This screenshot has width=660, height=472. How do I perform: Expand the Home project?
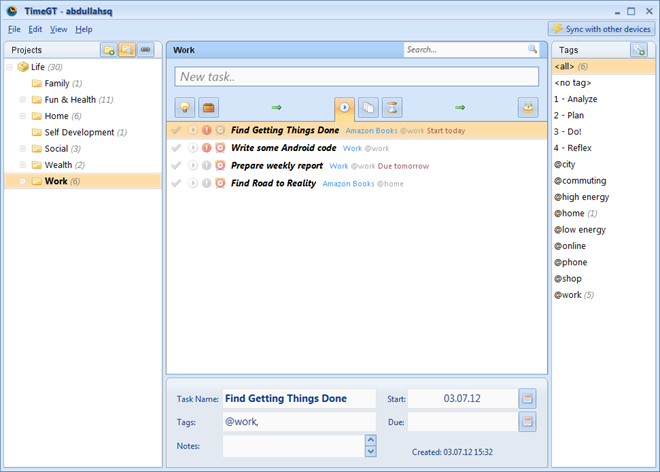23,116
